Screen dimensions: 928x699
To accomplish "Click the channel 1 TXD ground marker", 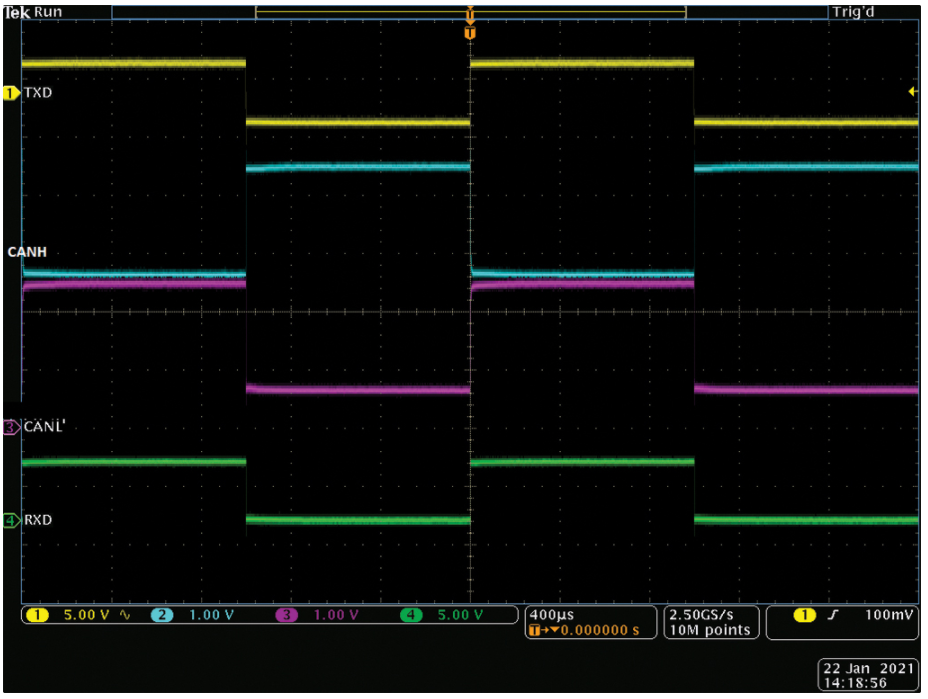I will coord(11,93).
